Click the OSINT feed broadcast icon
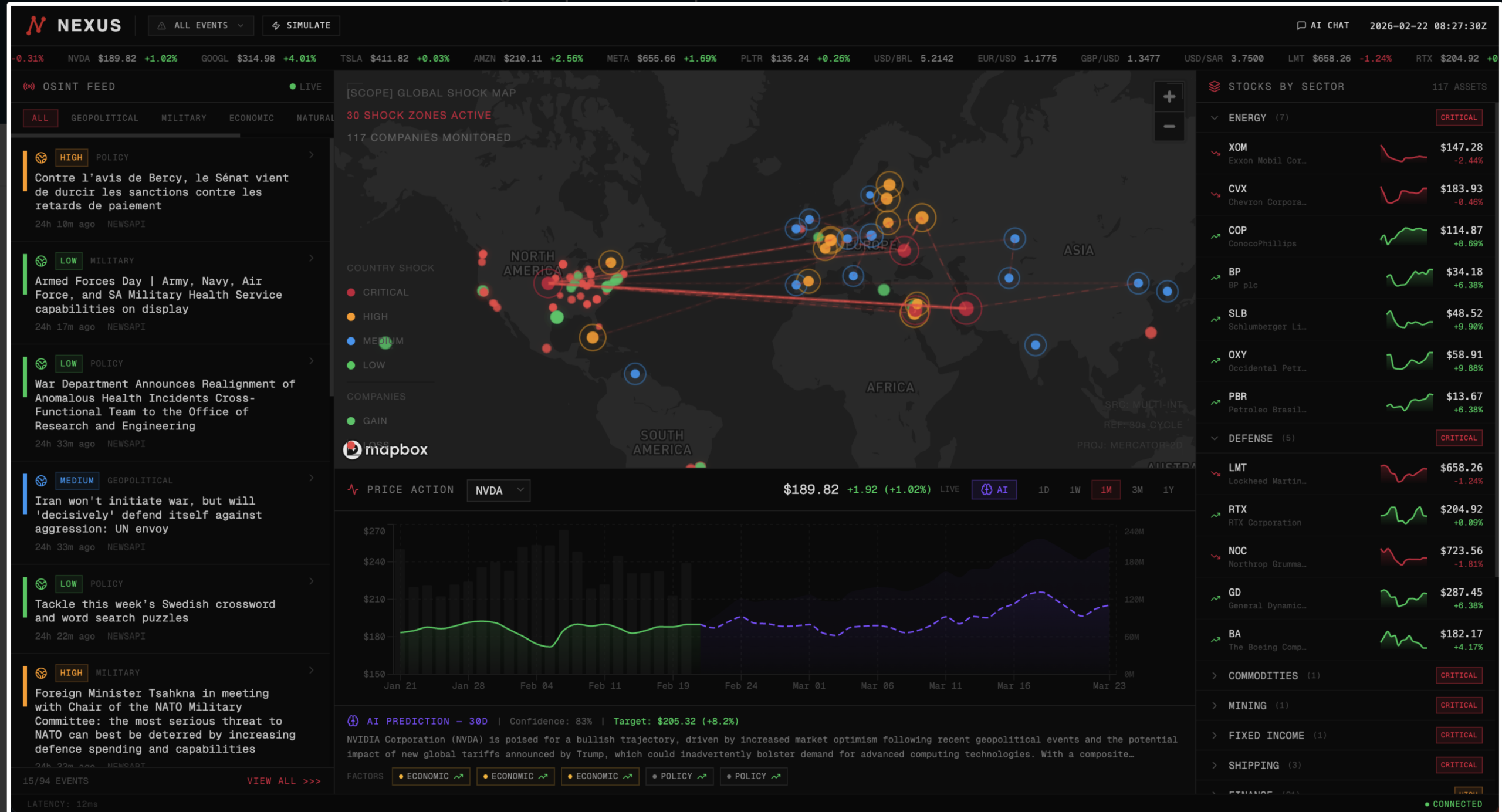The width and height of the screenshot is (1502, 812). [x=29, y=86]
